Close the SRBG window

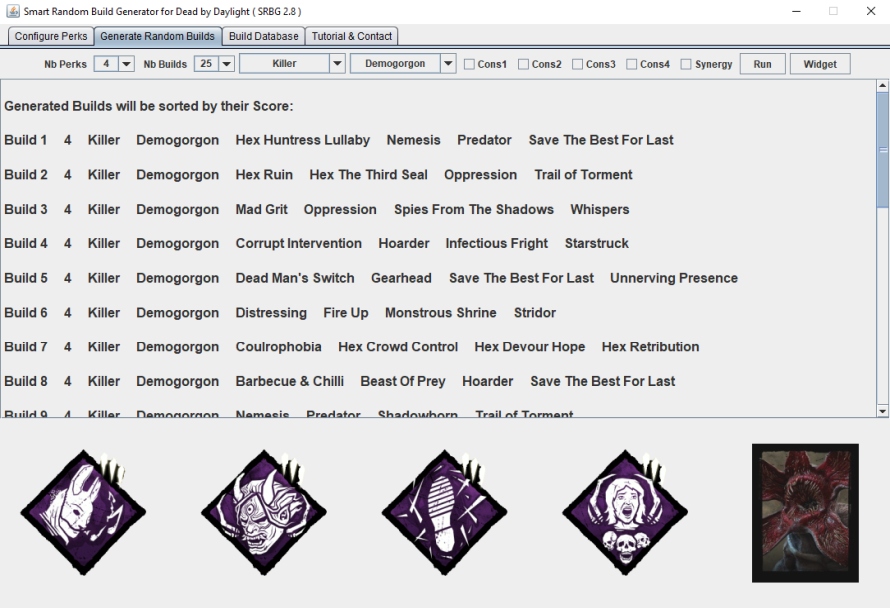(871, 11)
